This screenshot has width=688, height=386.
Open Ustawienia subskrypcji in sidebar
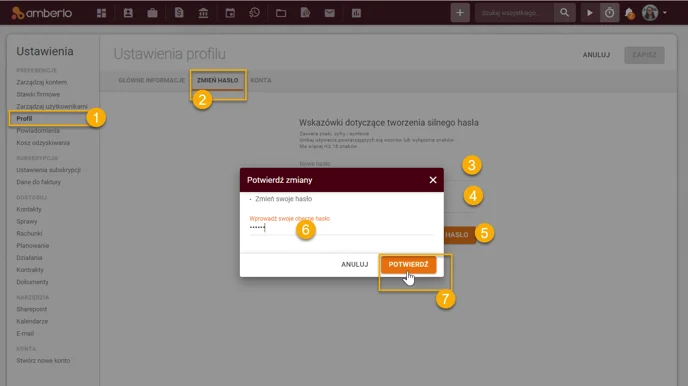(x=49, y=170)
